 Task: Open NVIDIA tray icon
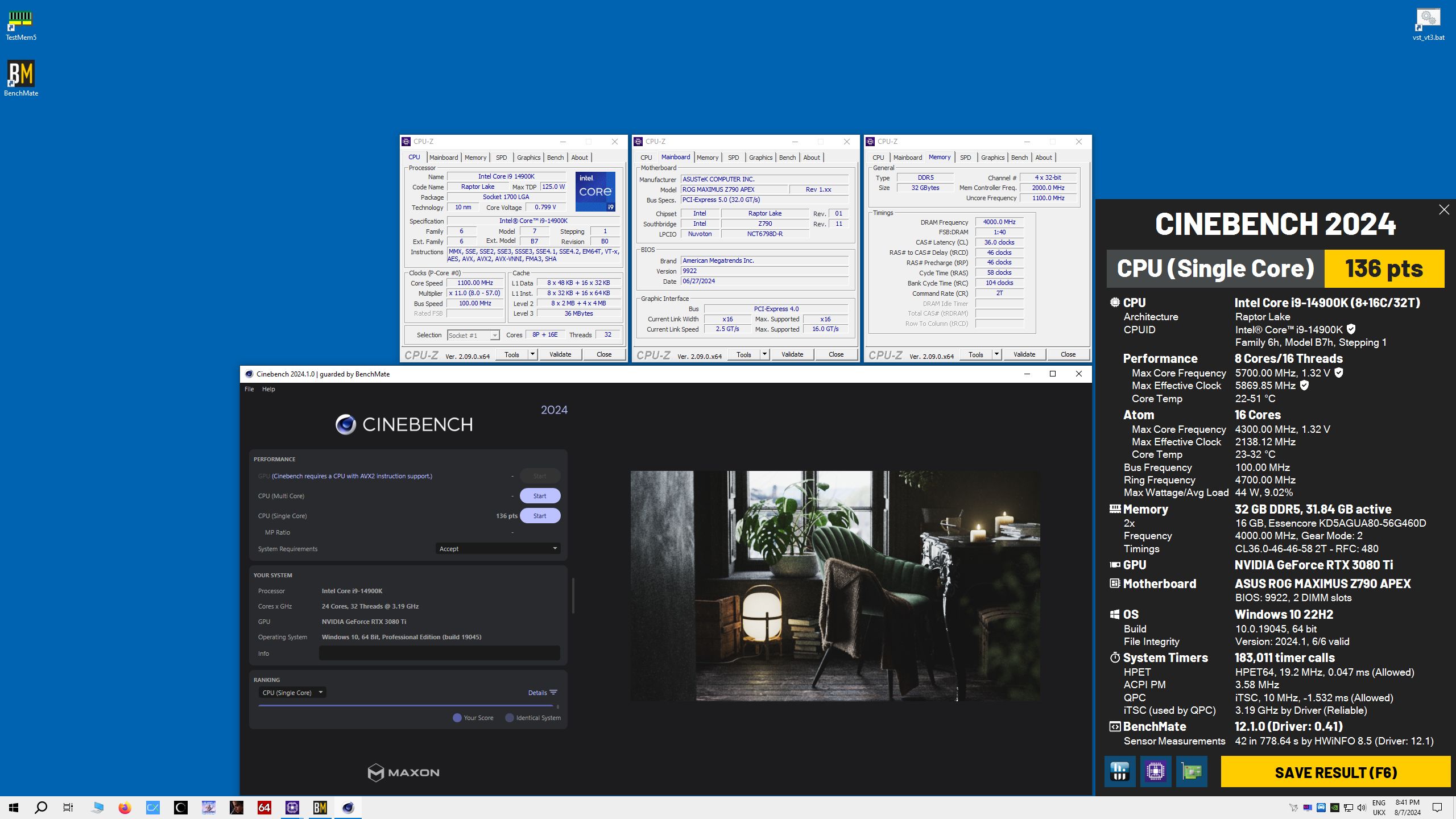click(1334, 808)
